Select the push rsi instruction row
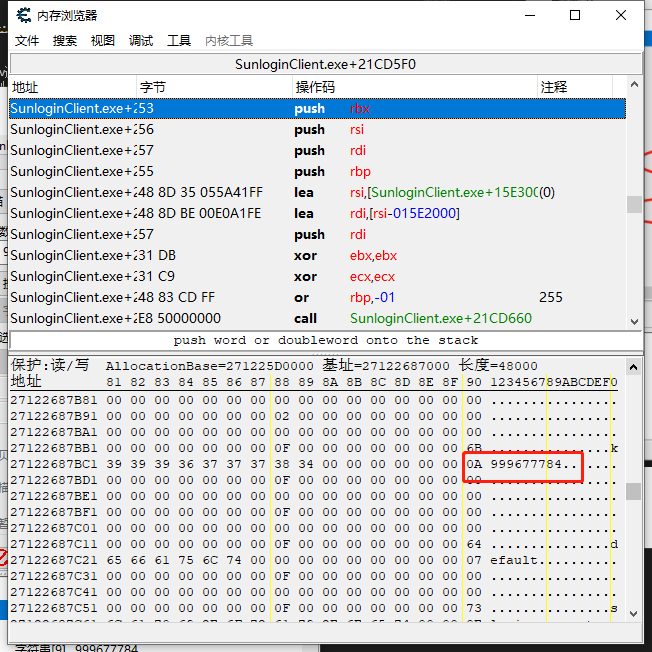This screenshot has height=652, width=652. coord(318,129)
